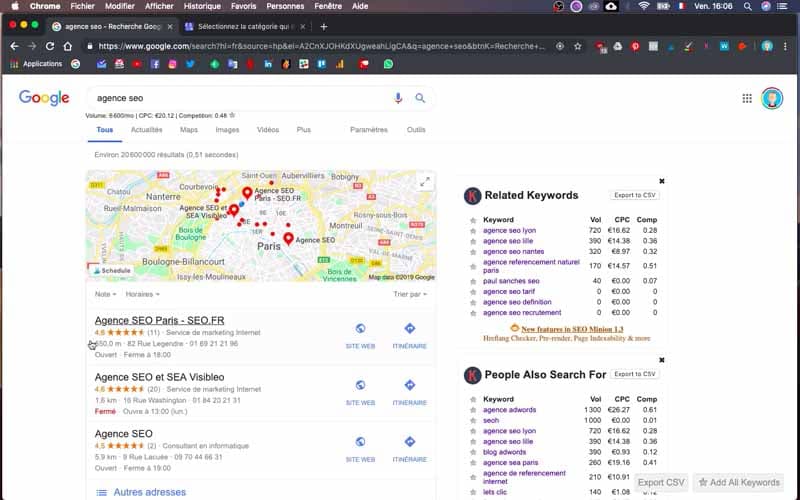Open the New features in SEO Minion link
This screenshot has width=800, height=500.
click(572, 329)
